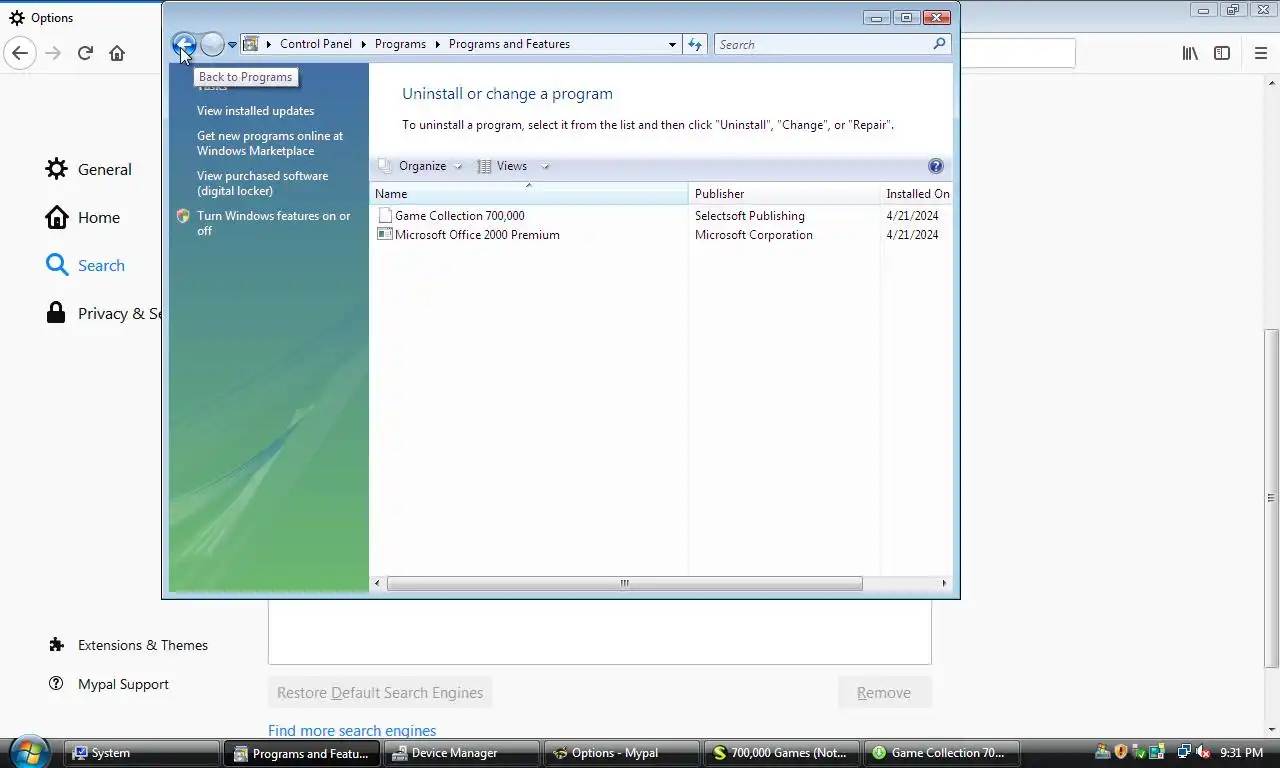
Task: Open Home category in Mypal Options
Action: [x=83, y=217]
